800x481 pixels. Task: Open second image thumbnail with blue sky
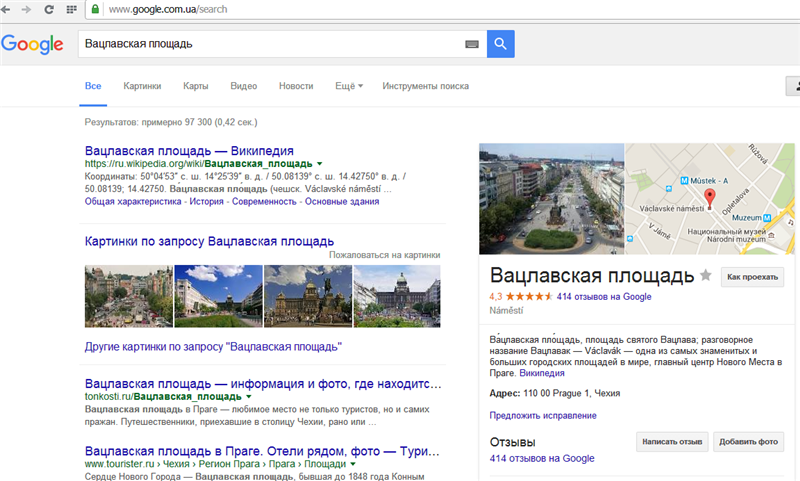click(218, 296)
